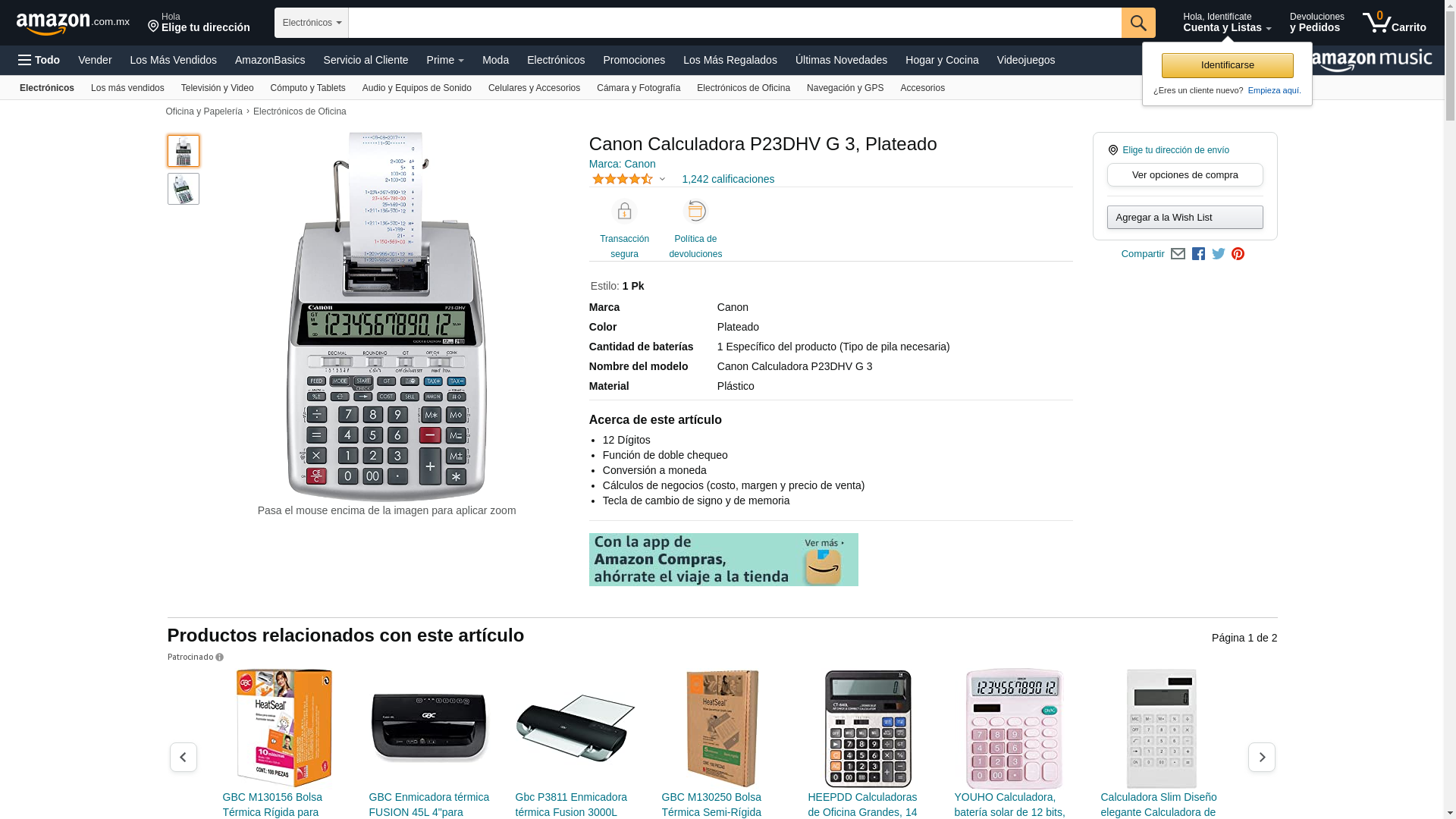Share product on Twitter icon

[1219, 254]
